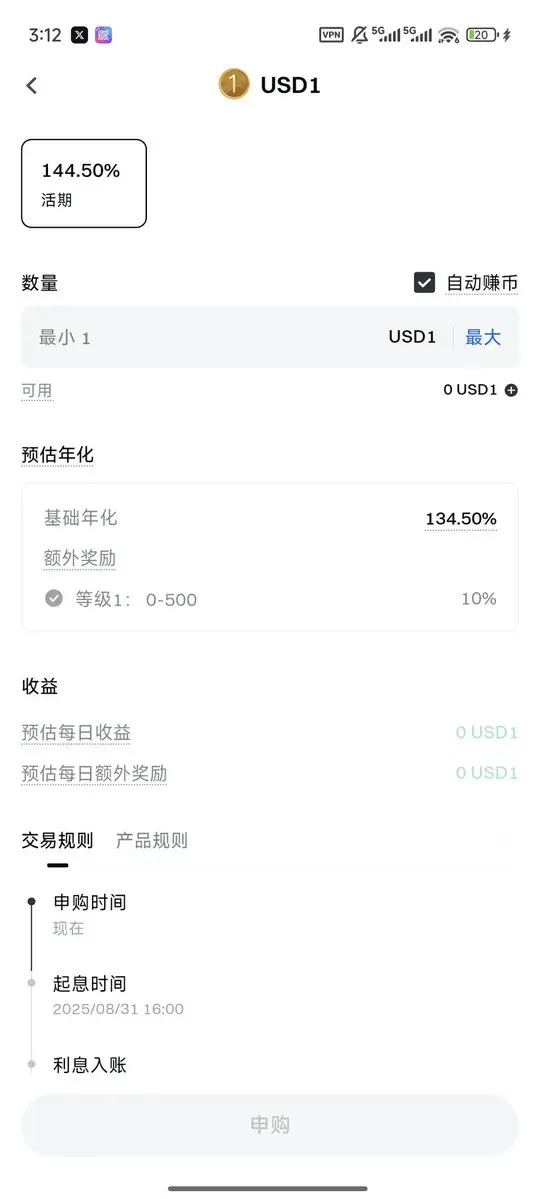
Task: Select the 交易规则 tab
Action: (x=57, y=841)
